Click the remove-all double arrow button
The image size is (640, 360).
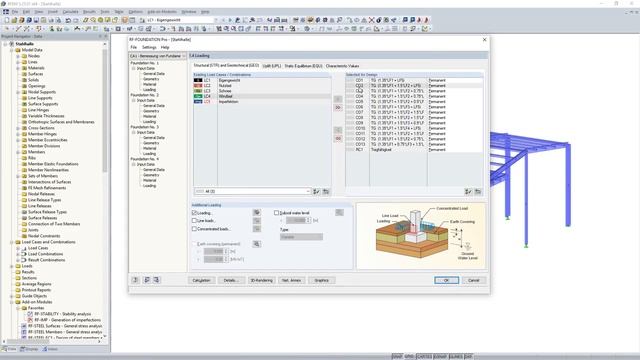[338, 139]
